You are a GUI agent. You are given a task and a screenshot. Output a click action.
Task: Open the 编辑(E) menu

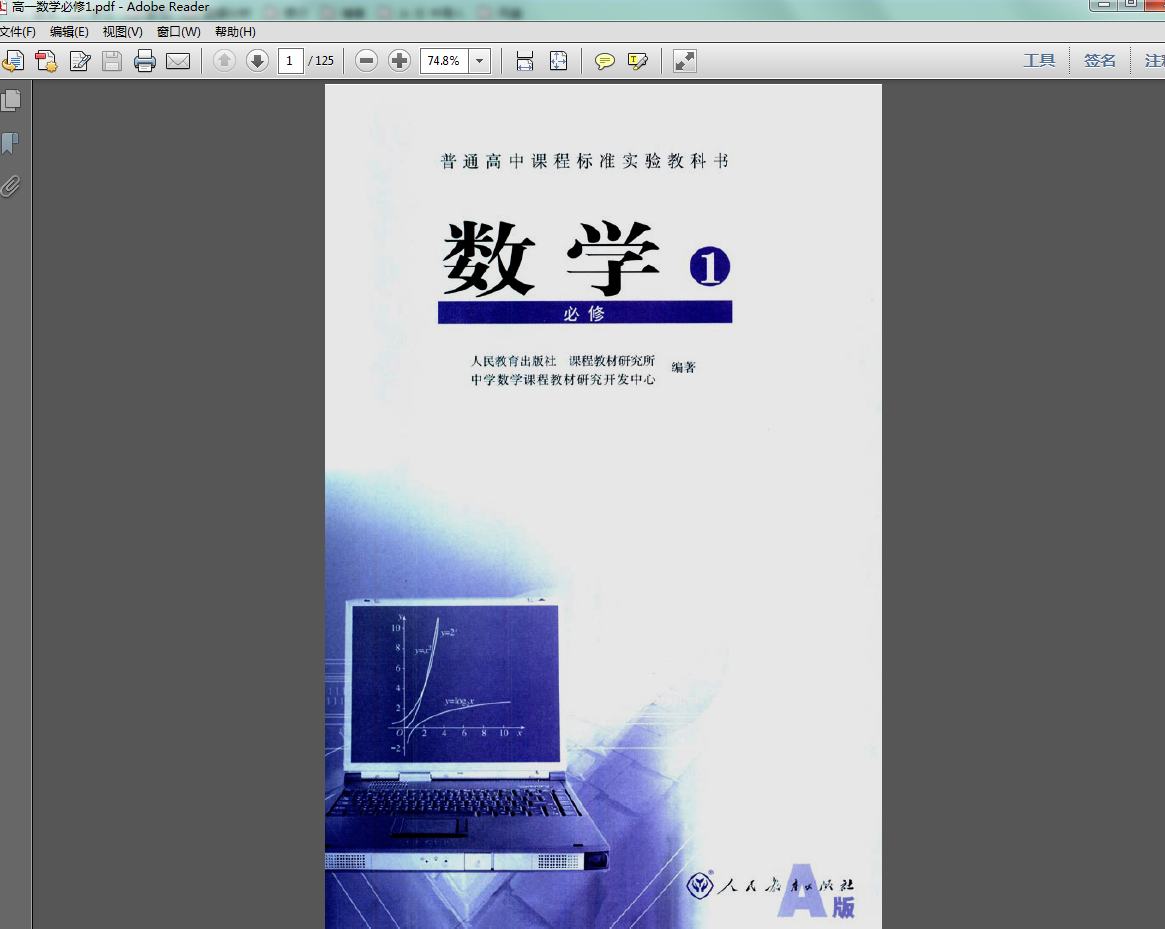69,31
